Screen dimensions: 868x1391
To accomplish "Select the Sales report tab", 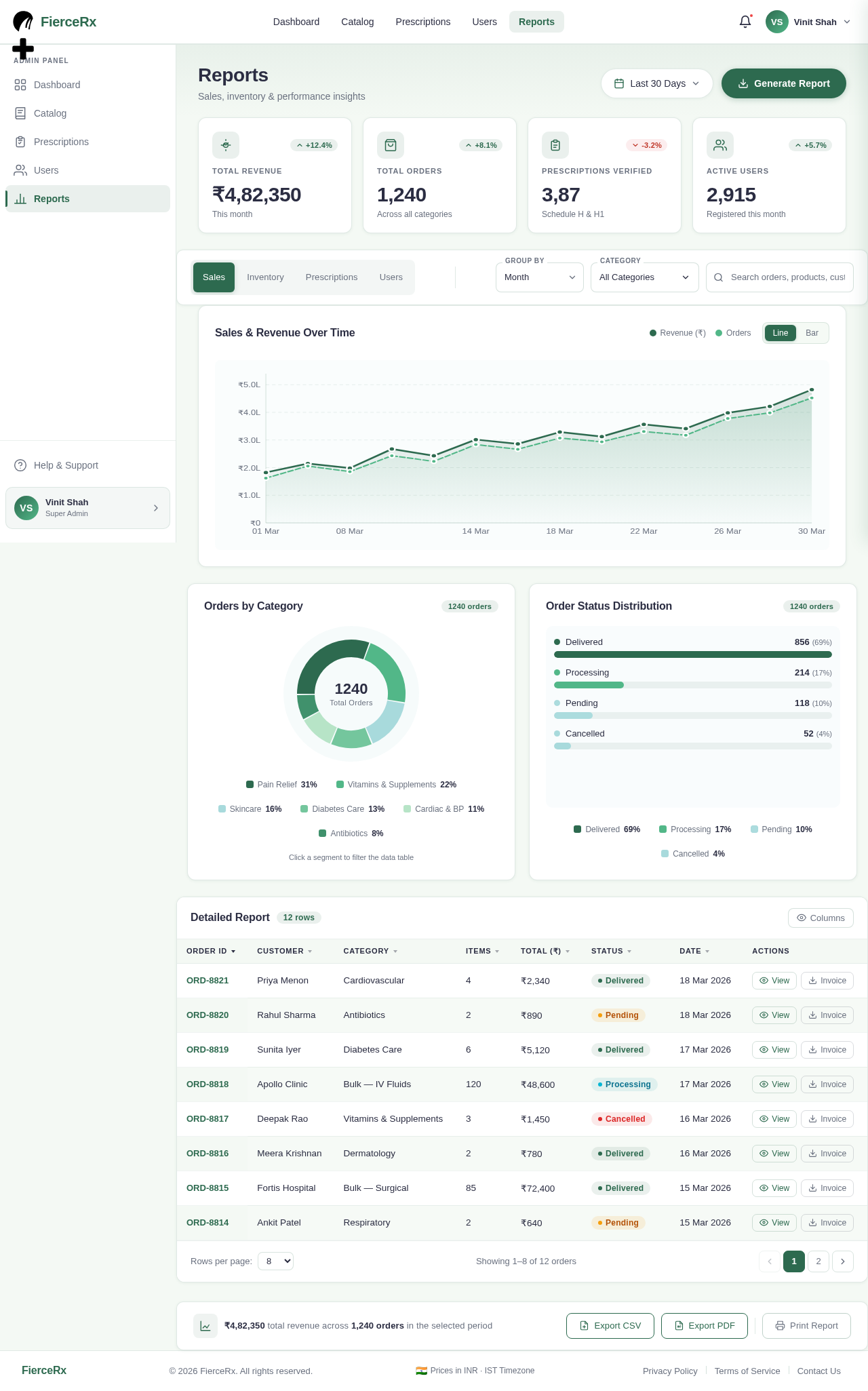I will [x=214, y=277].
